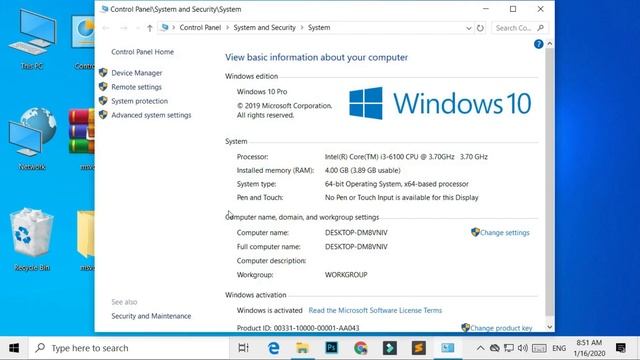The height and width of the screenshot is (360, 640).
Task: Read the Microsoft Software License Terms
Action: (375, 310)
